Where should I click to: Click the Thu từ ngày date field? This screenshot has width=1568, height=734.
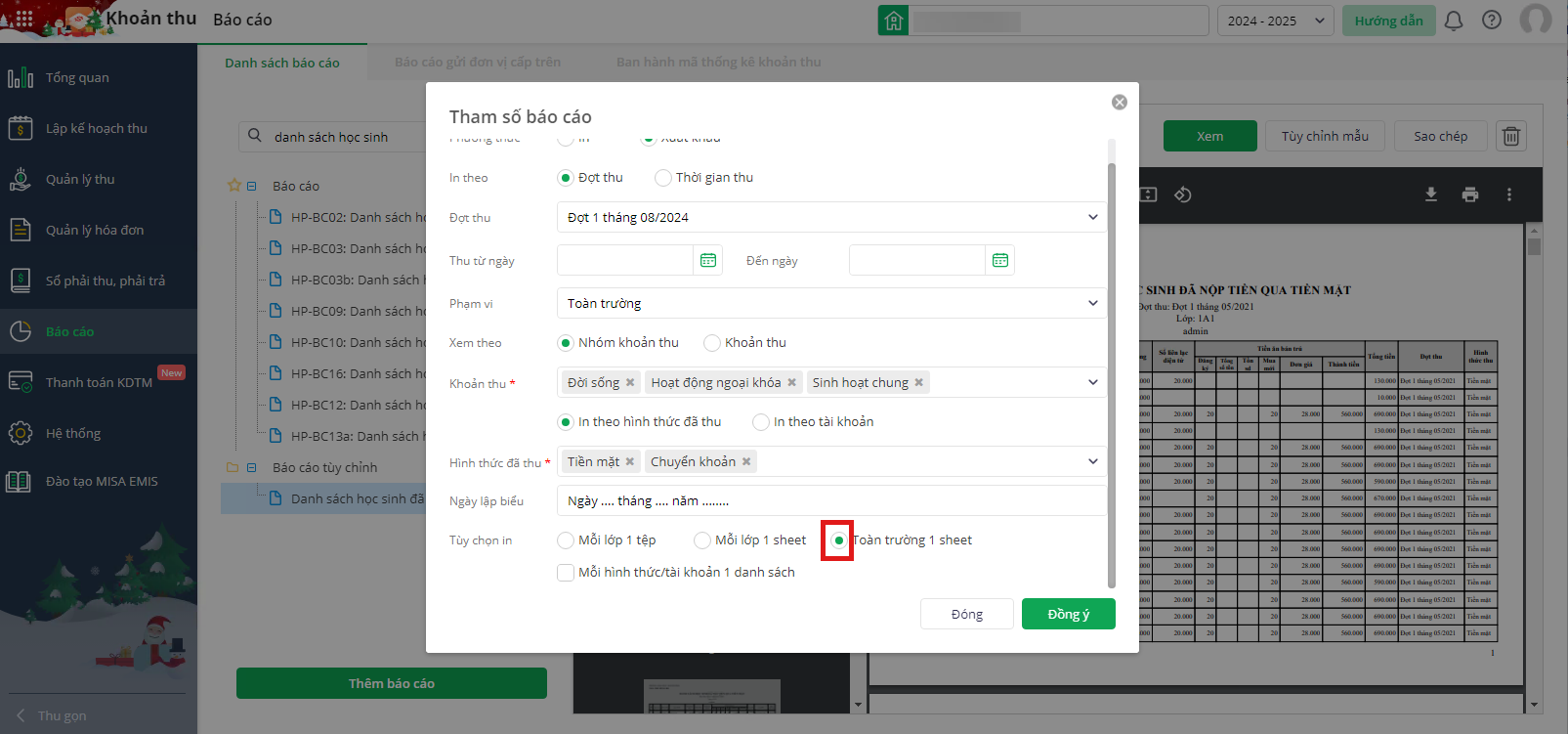pyautogui.click(x=625, y=260)
